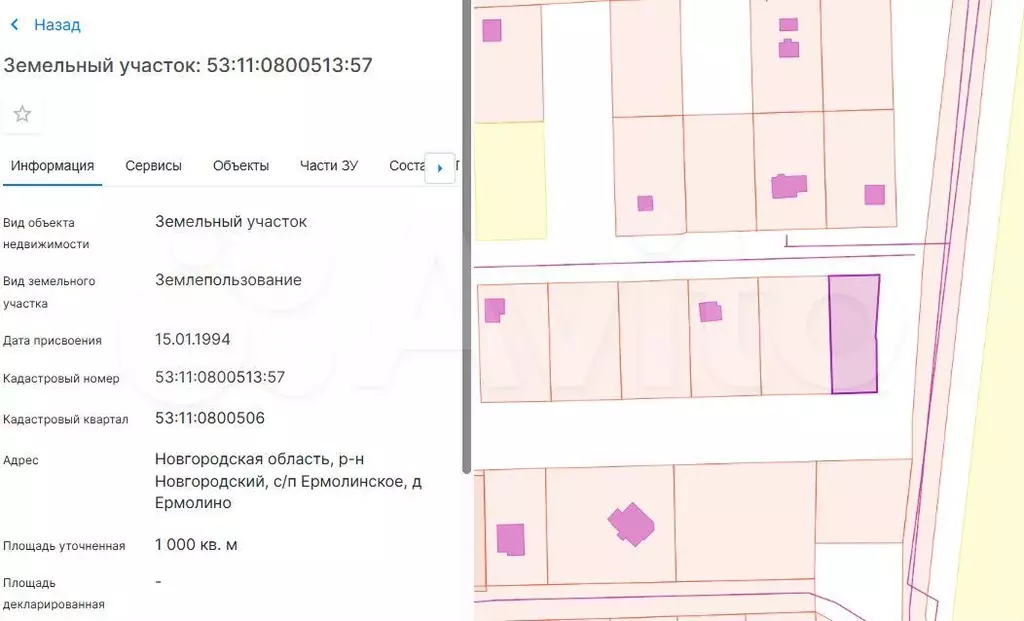Click the back chevron arrow icon

[14, 25]
